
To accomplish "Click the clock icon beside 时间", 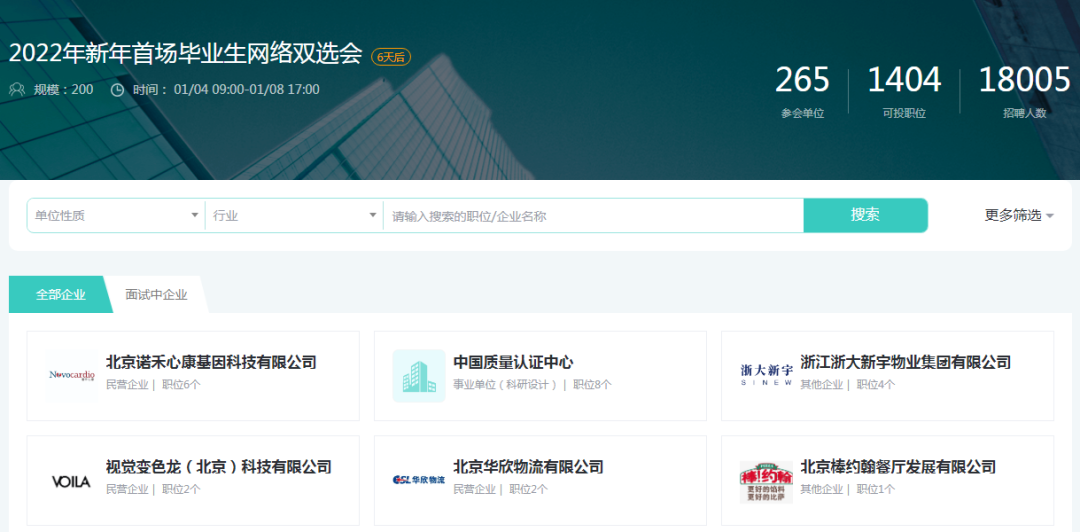I will tap(117, 90).
